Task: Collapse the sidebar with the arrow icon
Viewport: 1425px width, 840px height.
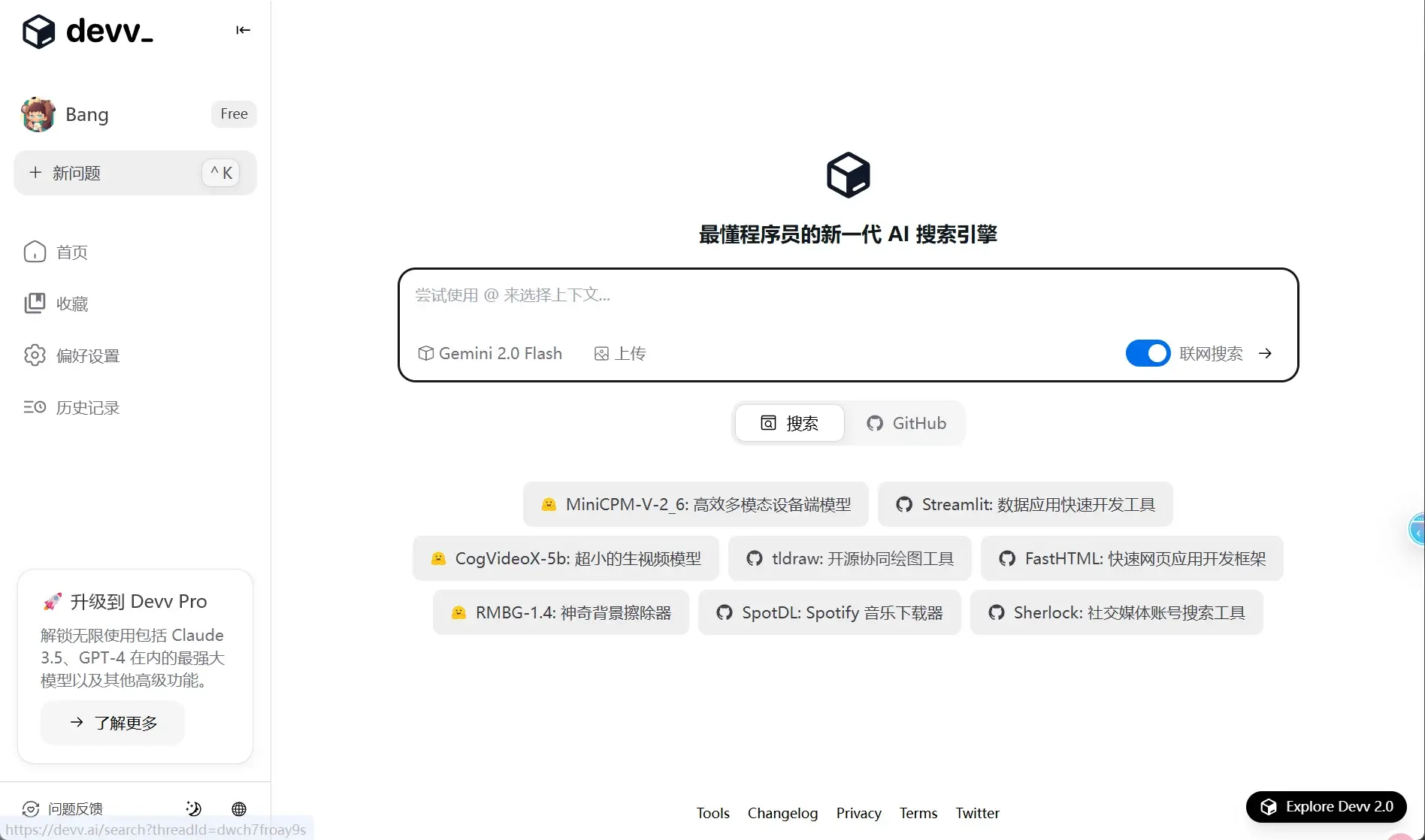Action: 243,30
